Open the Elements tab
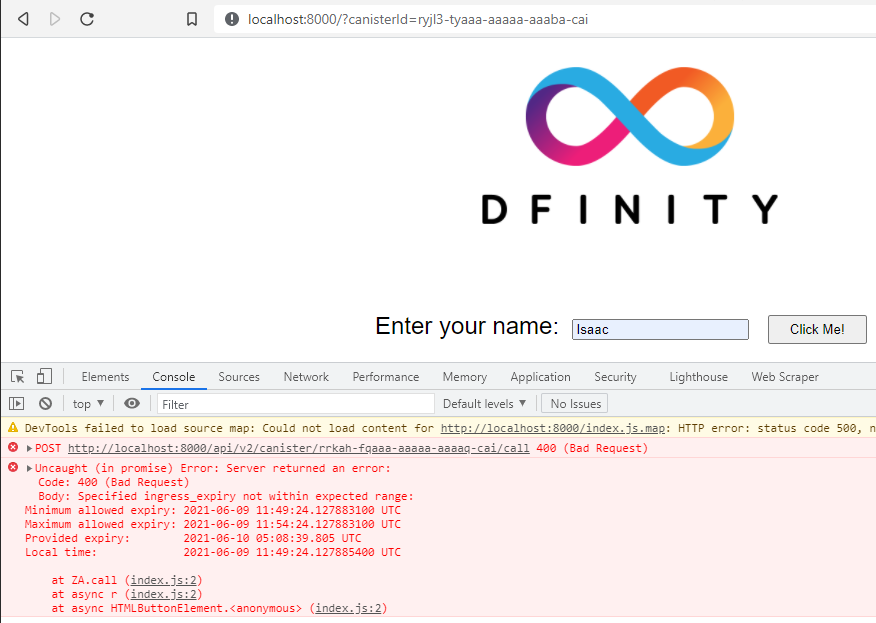 (x=105, y=377)
